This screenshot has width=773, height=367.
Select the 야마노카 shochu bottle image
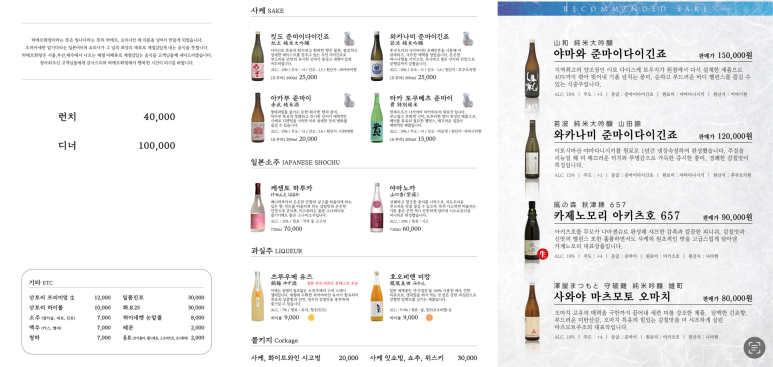(x=377, y=207)
